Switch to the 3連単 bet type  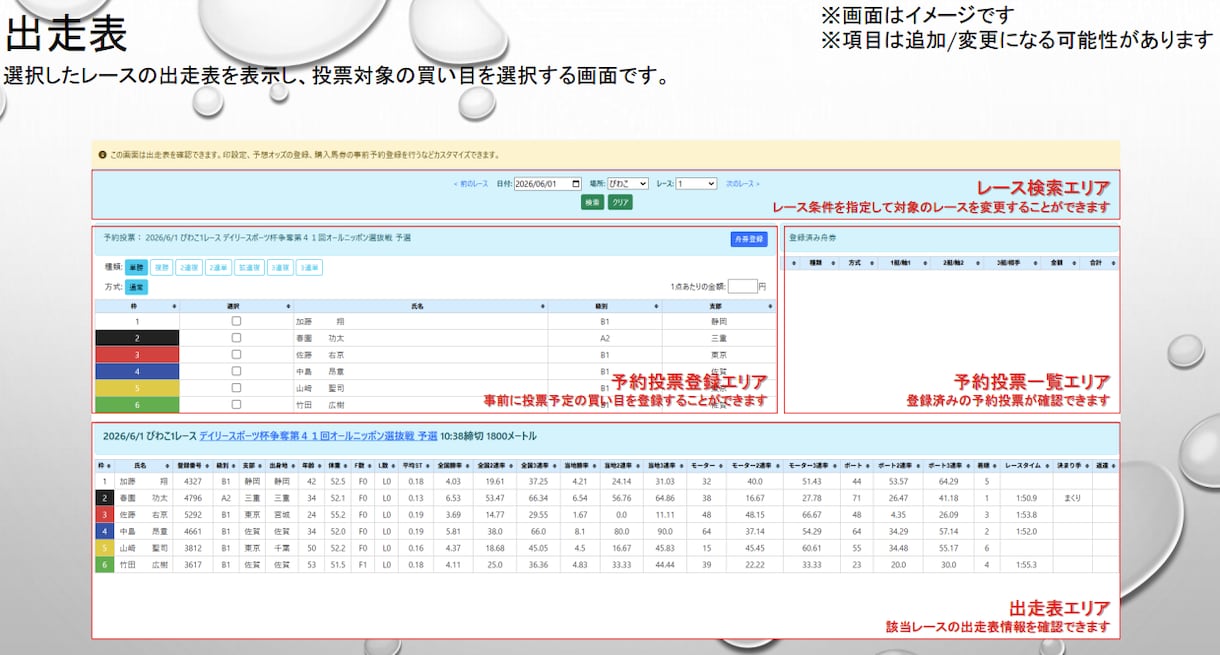pyautogui.click(x=309, y=267)
